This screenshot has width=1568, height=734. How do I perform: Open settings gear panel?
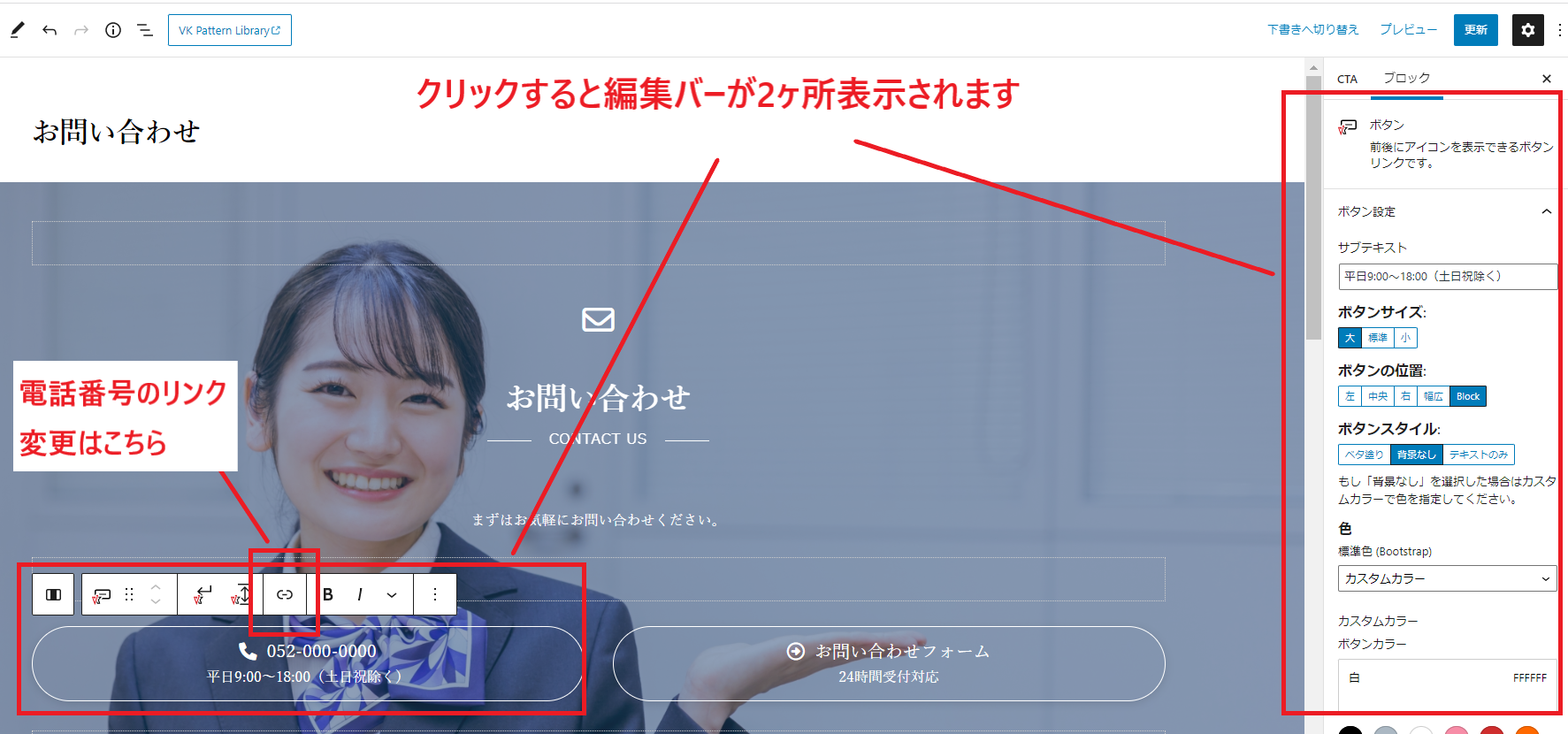[x=1527, y=30]
